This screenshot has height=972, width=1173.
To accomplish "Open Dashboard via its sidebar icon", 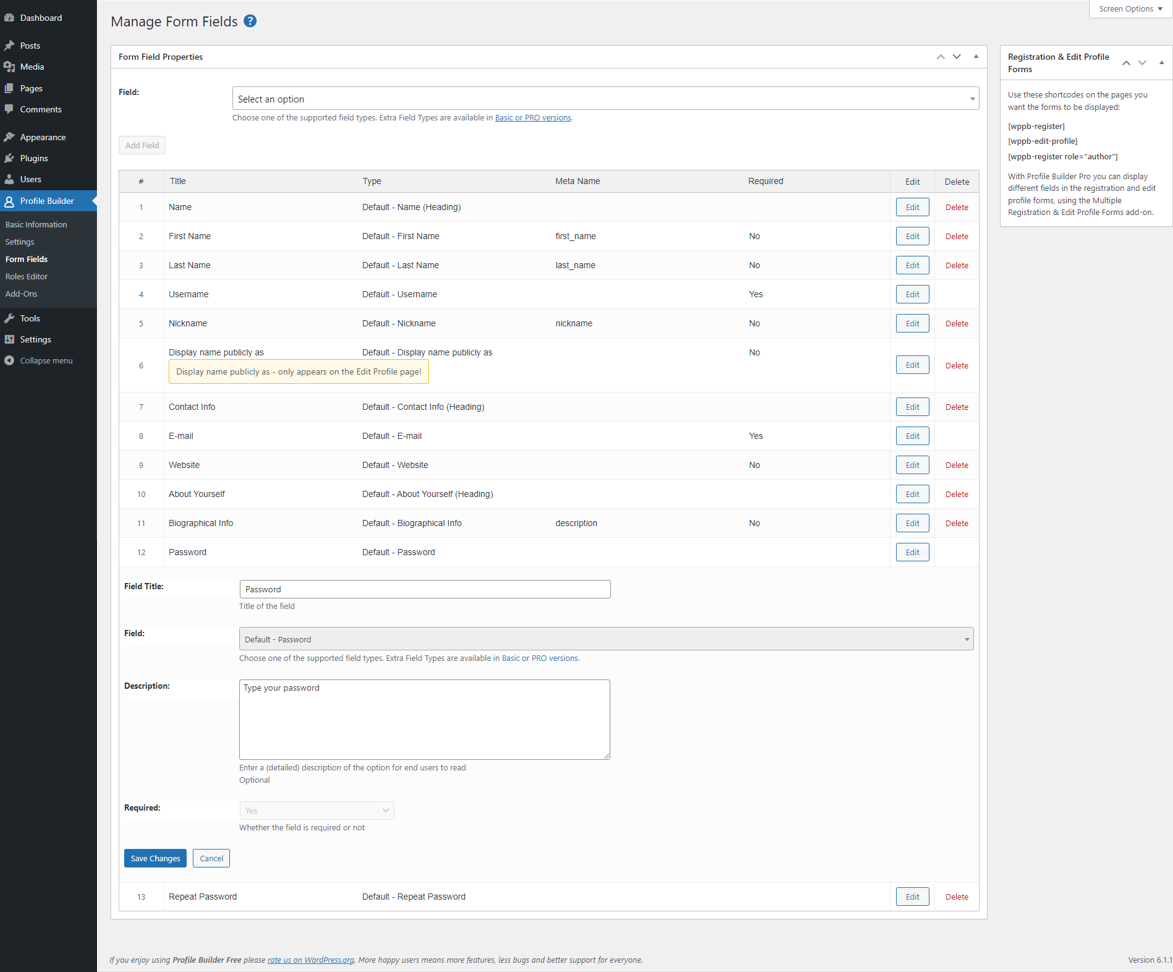I will pyautogui.click(x=9, y=17).
